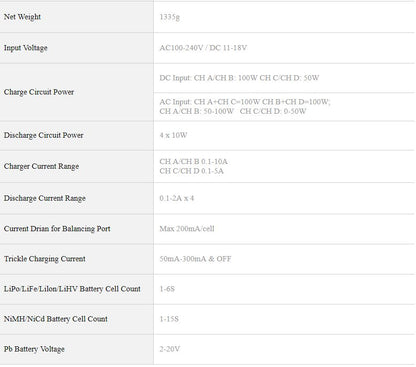The width and height of the screenshot is (416, 367).
Task: Click the Discharge Circuit Power label
Action: tap(44, 135)
